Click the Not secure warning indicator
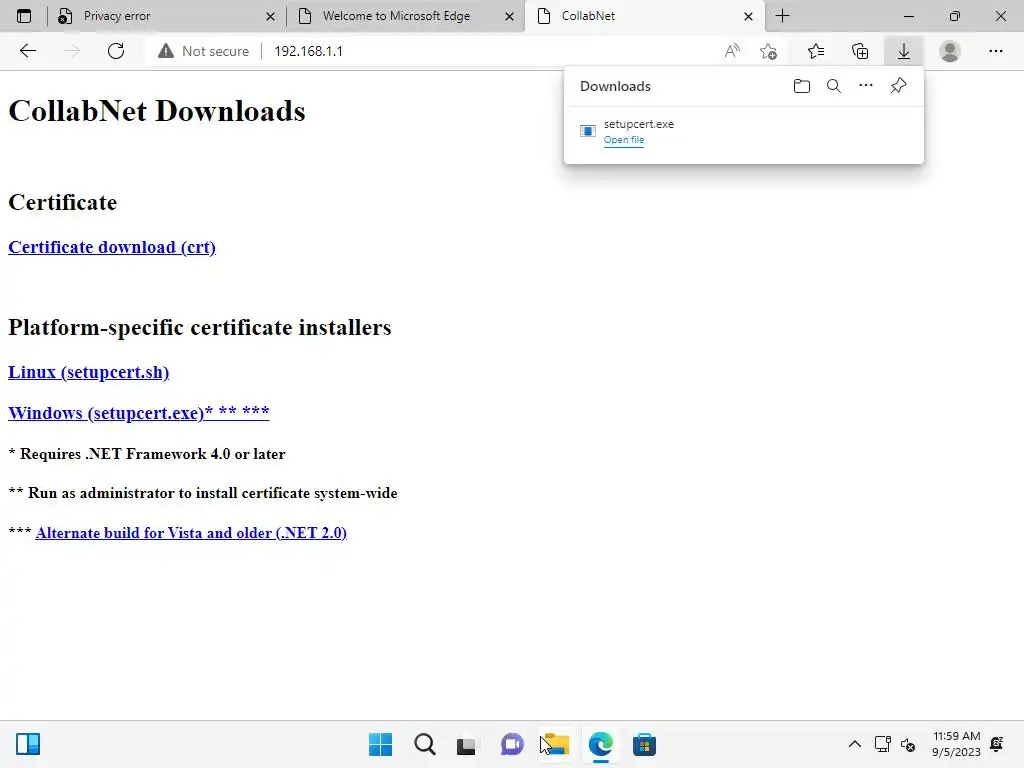Viewport: 1024px width, 768px height. [203, 51]
